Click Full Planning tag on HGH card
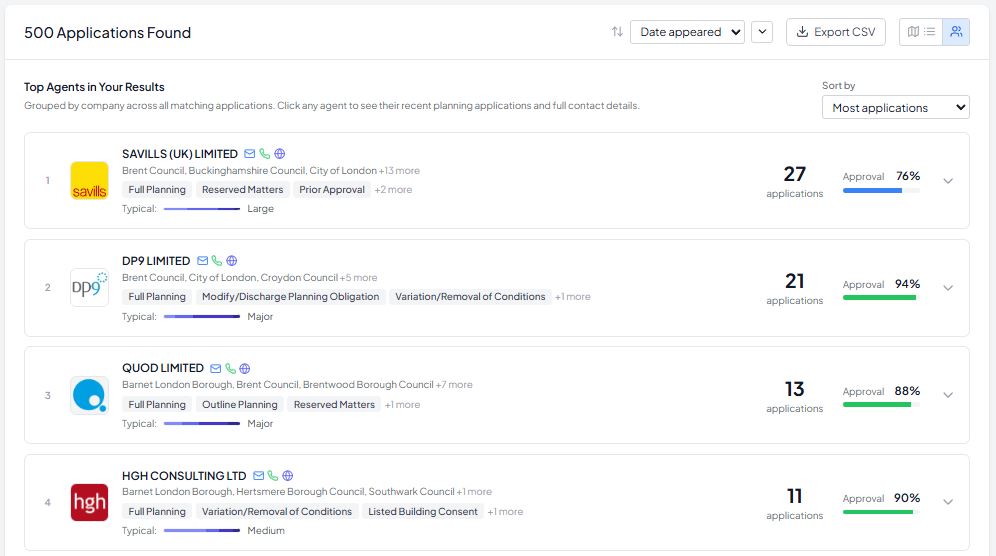The image size is (996, 556). pyautogui.click(x=157, y=512)
